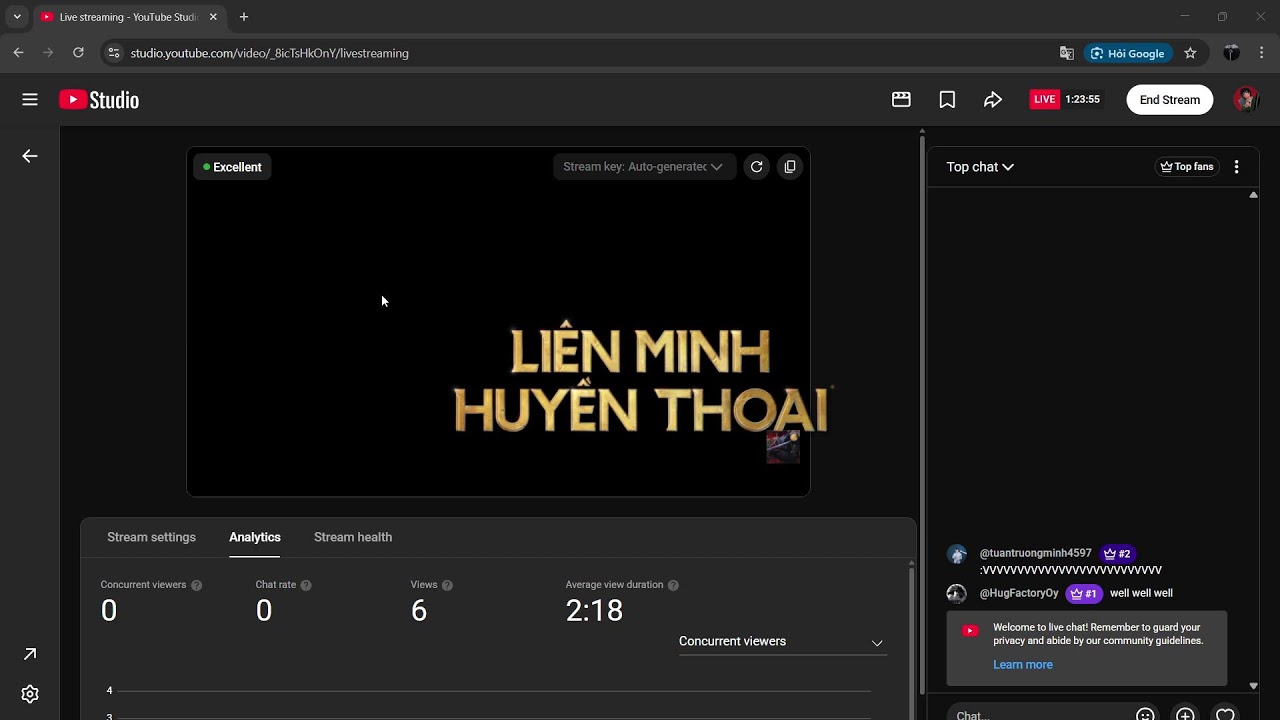Share the stream with the arrow icon
The height and width of the screenshot is (720, 1280).
[x=993, y=99]
